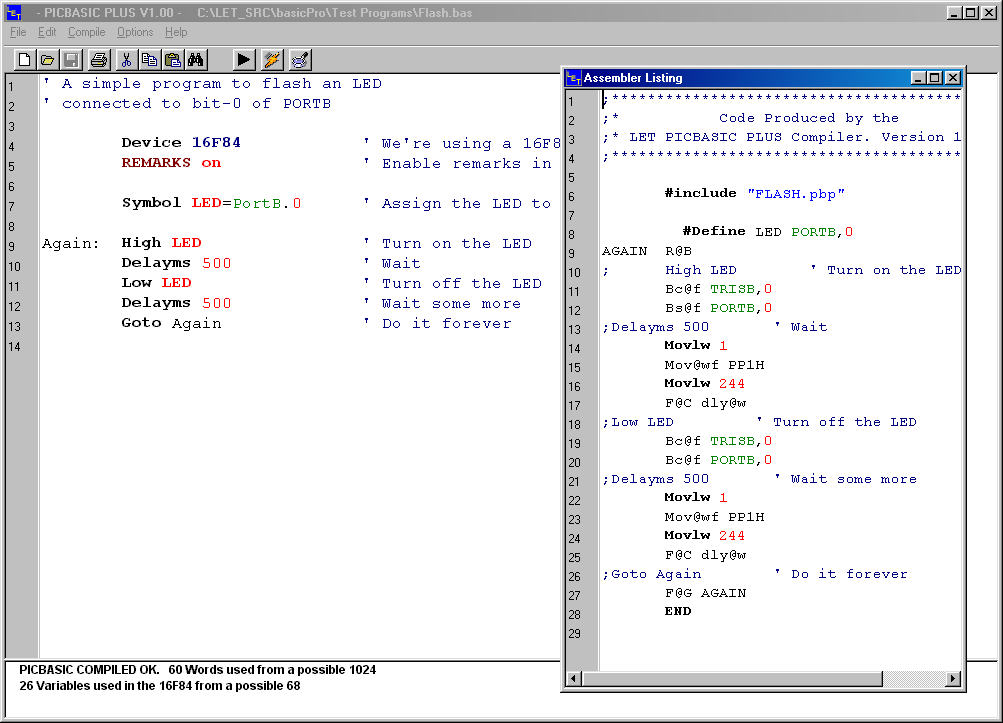Close the PICBASIC PLUS main window

(989, 13)
